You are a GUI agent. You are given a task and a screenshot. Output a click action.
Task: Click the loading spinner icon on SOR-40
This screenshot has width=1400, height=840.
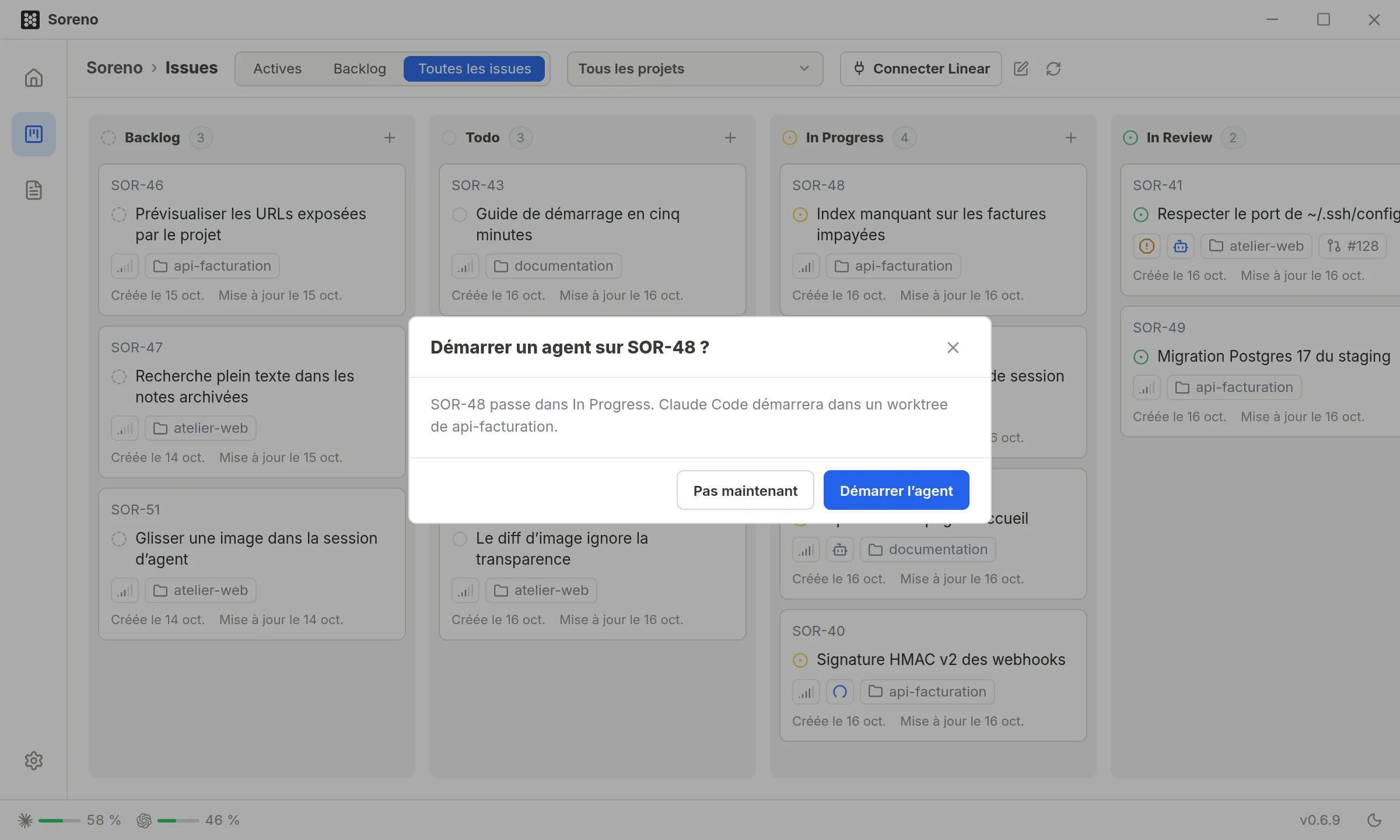click(840, 692)
